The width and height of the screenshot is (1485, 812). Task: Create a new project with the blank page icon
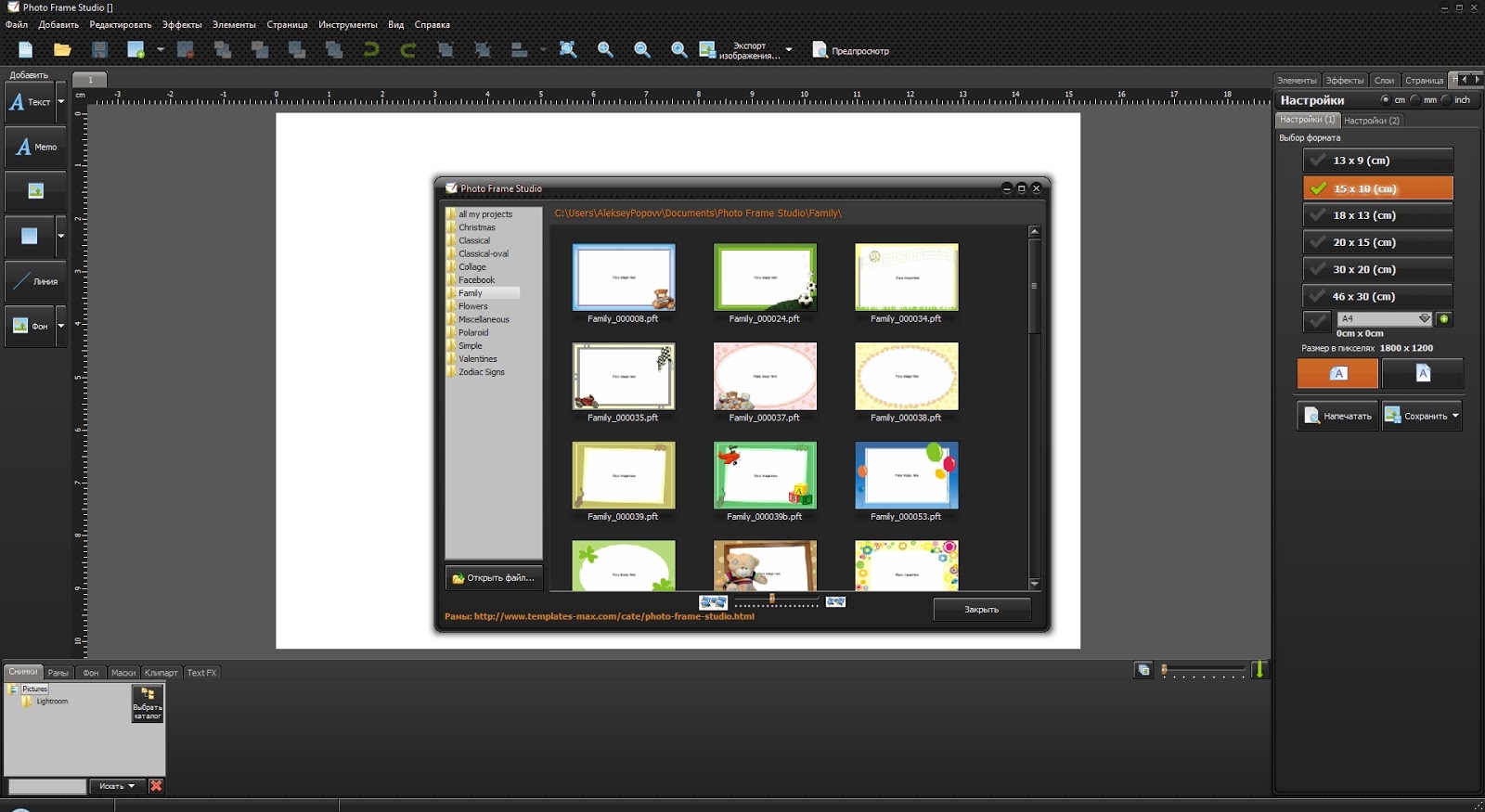tap(25, 50)
